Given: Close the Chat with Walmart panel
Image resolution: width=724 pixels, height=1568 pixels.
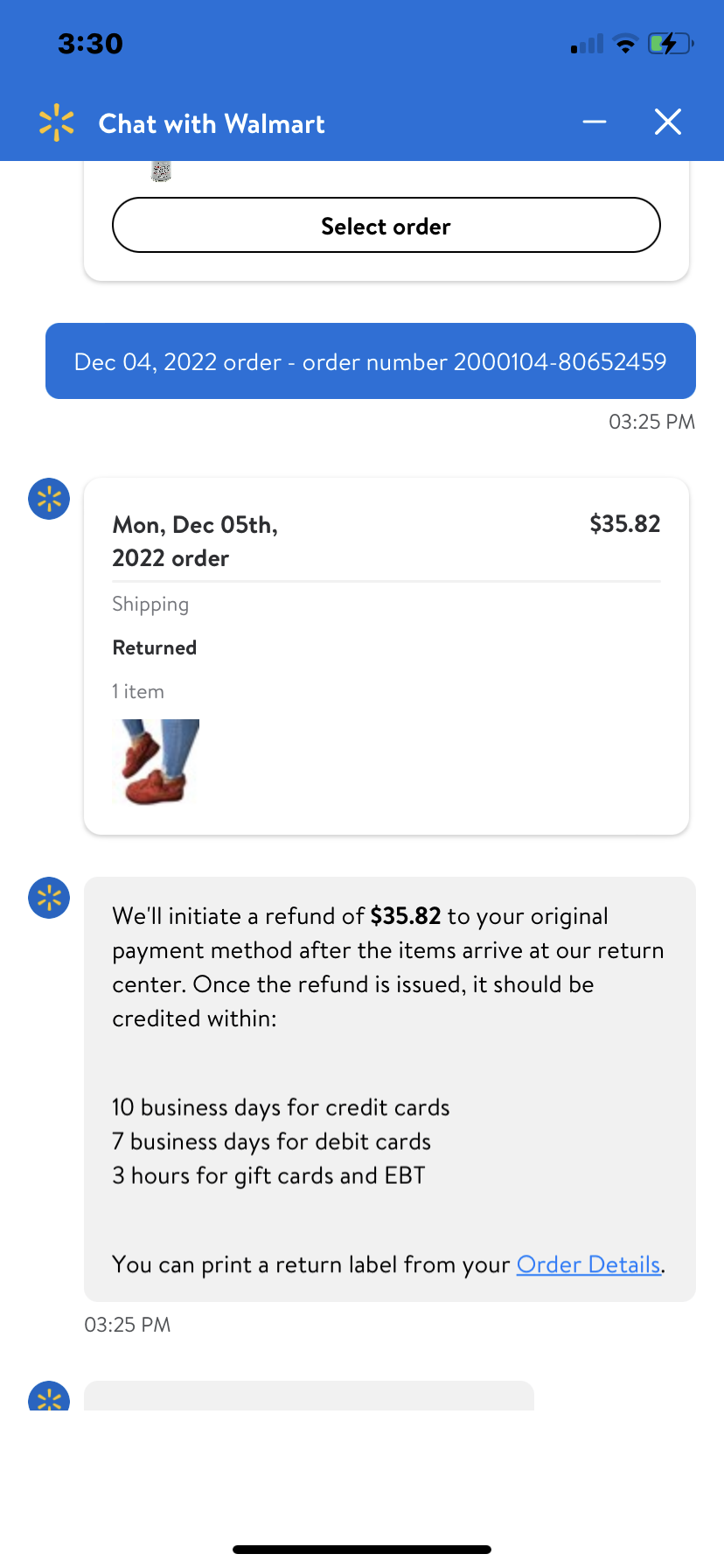Looking at the screenshot, I should [x=668, y=122].
